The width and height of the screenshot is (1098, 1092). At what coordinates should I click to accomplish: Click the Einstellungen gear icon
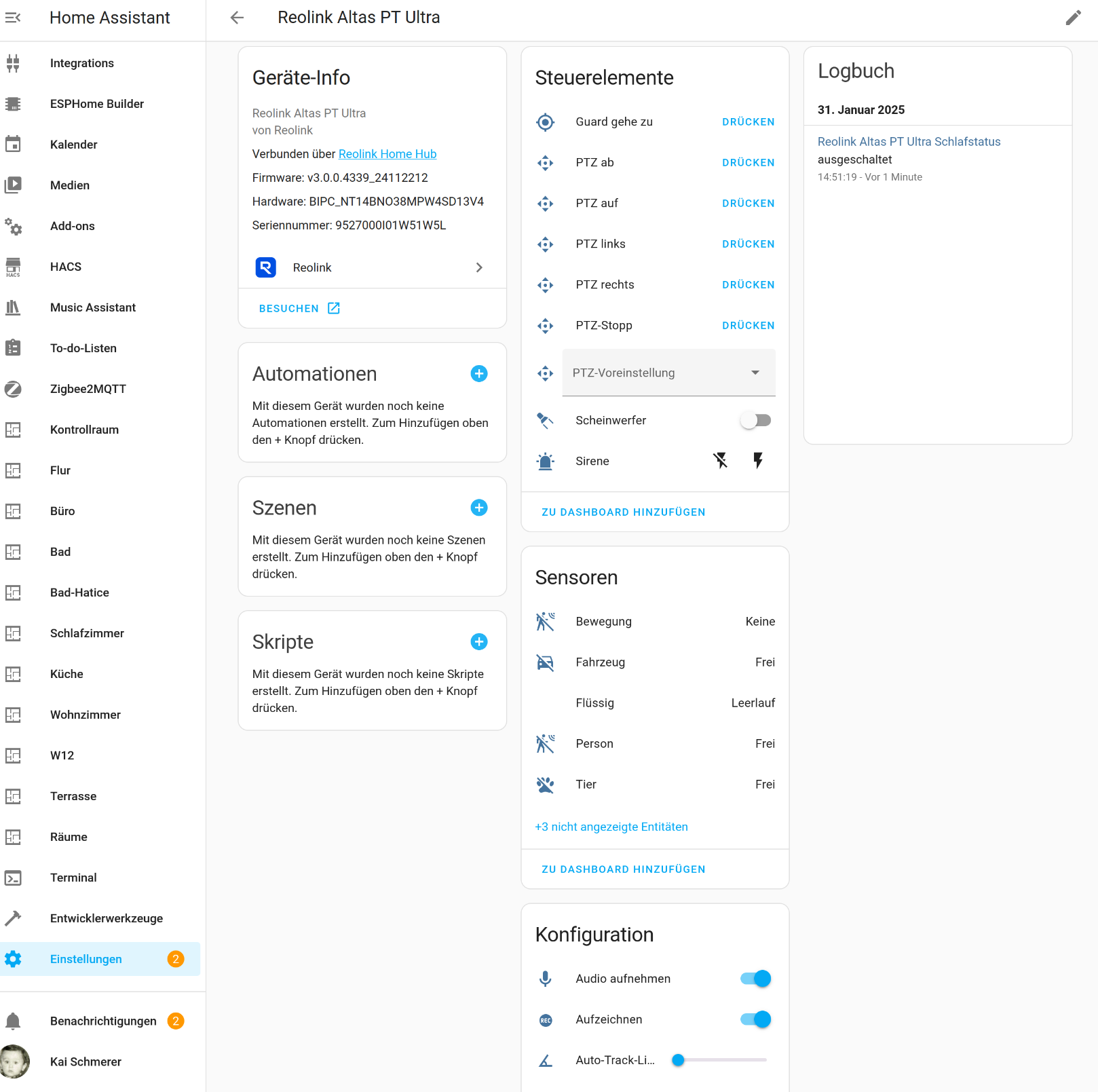(13, 959)
